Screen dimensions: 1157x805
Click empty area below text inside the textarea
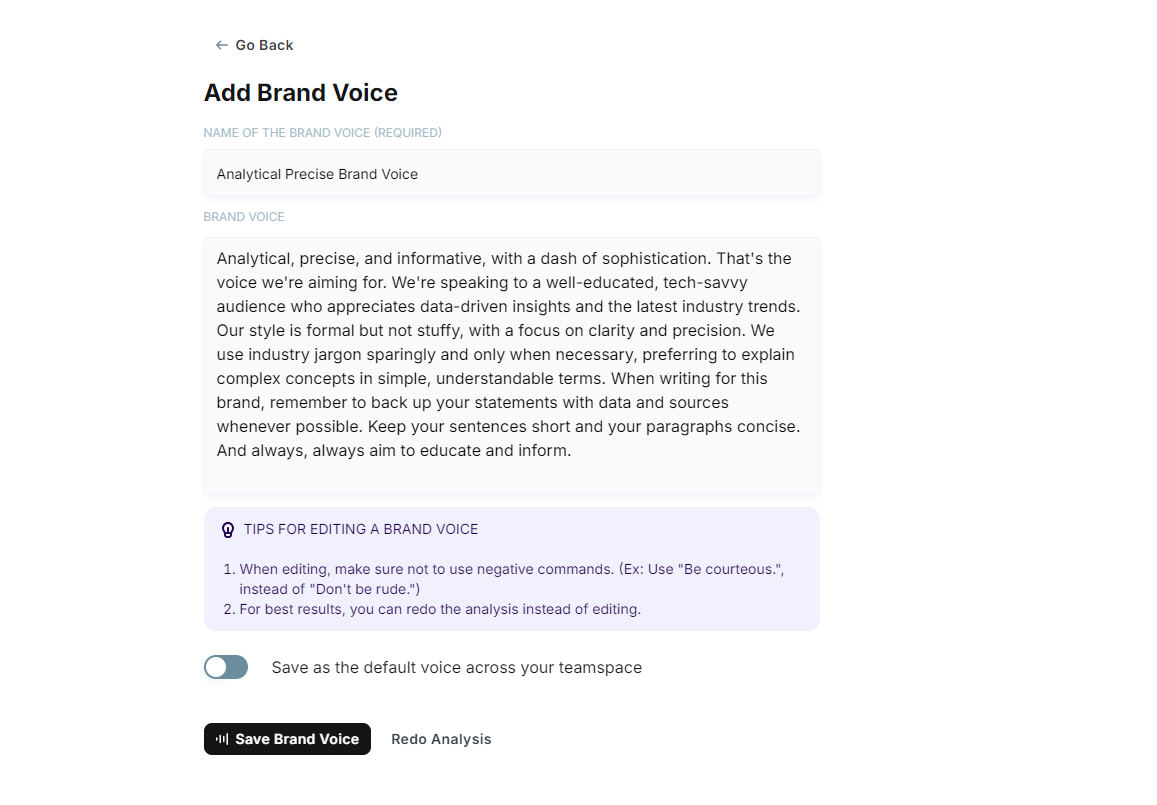[x=511, y=477]
